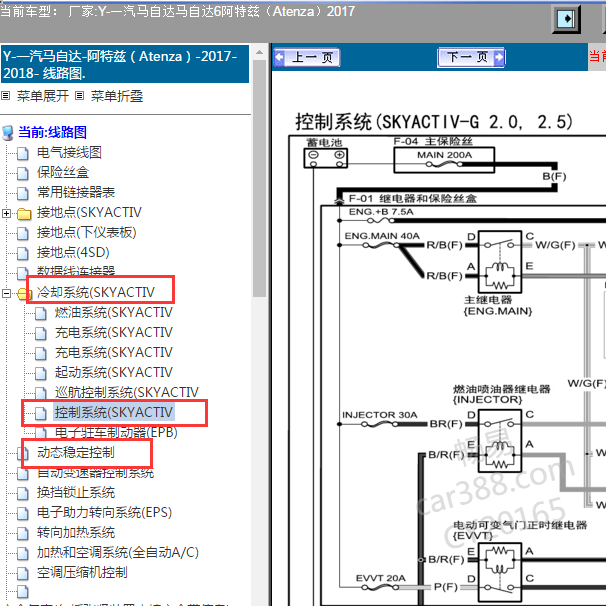This screenshot has width=606, height=606.
Task: Open 接地点(下仪表板) tree item
Action: pos(87,233)
